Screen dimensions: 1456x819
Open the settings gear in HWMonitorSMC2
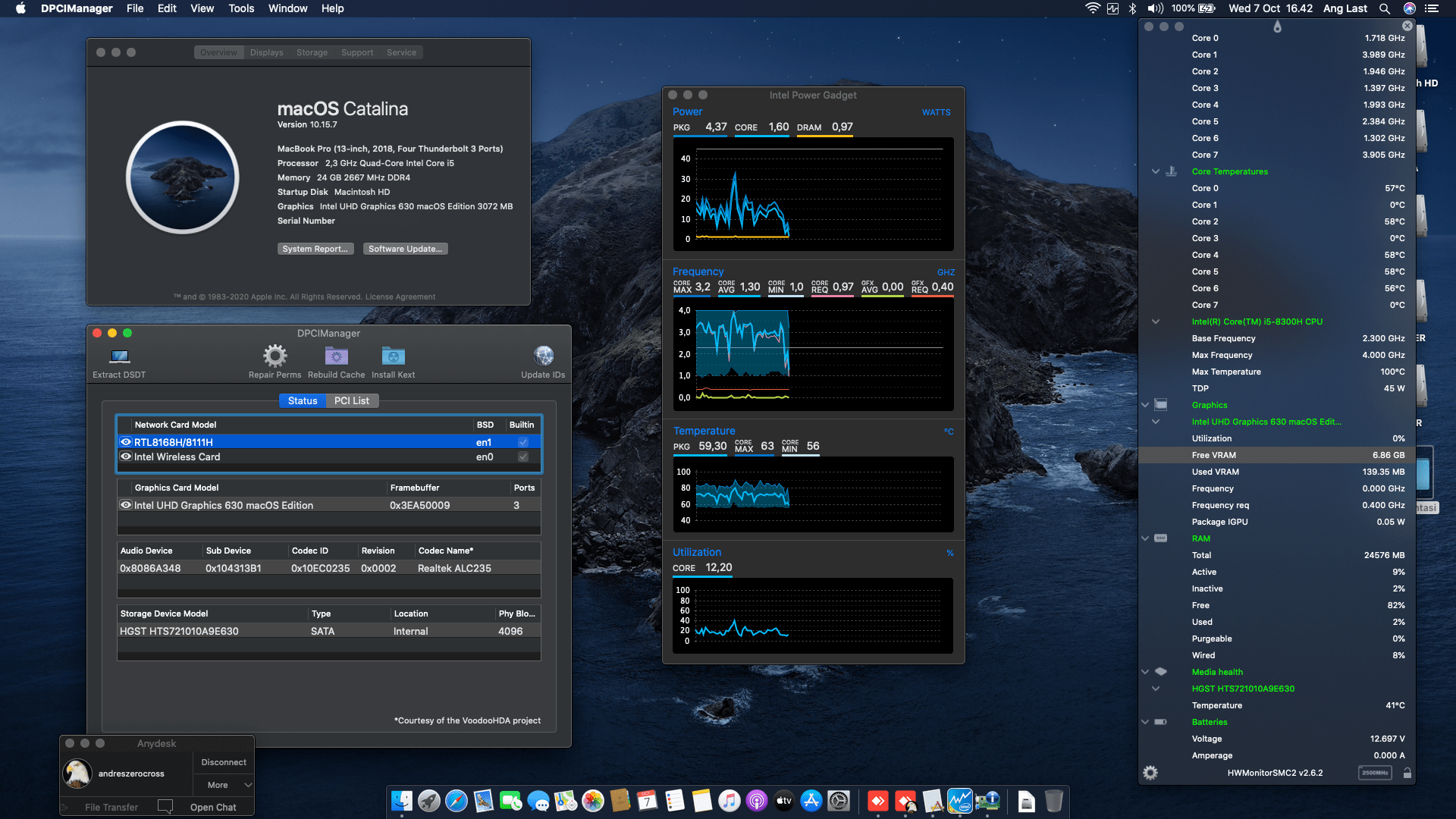pos(1150,772)
